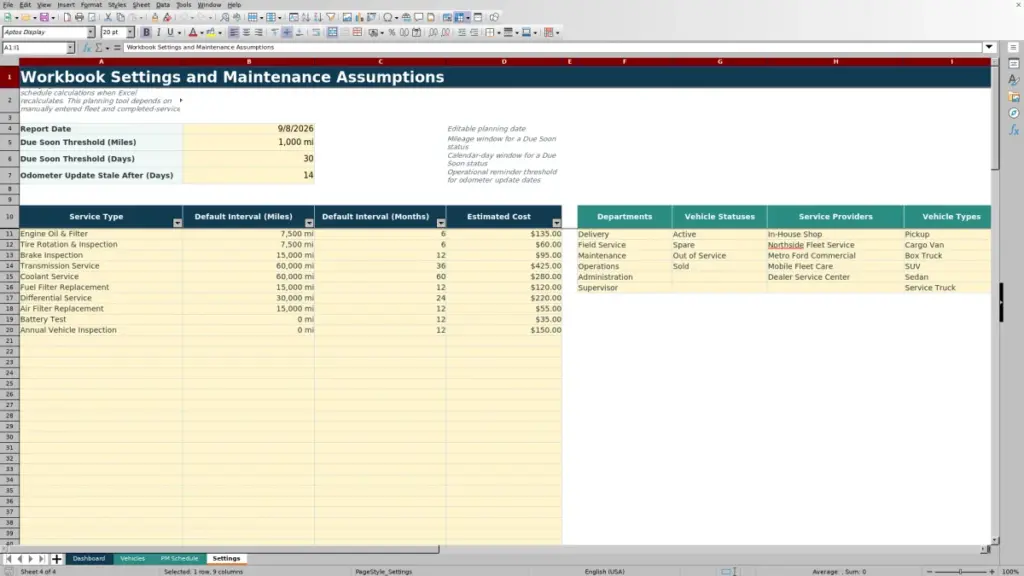Click the Service Providers header cell
This screenshot has width=1024, height=576.
tap(835, 217)
